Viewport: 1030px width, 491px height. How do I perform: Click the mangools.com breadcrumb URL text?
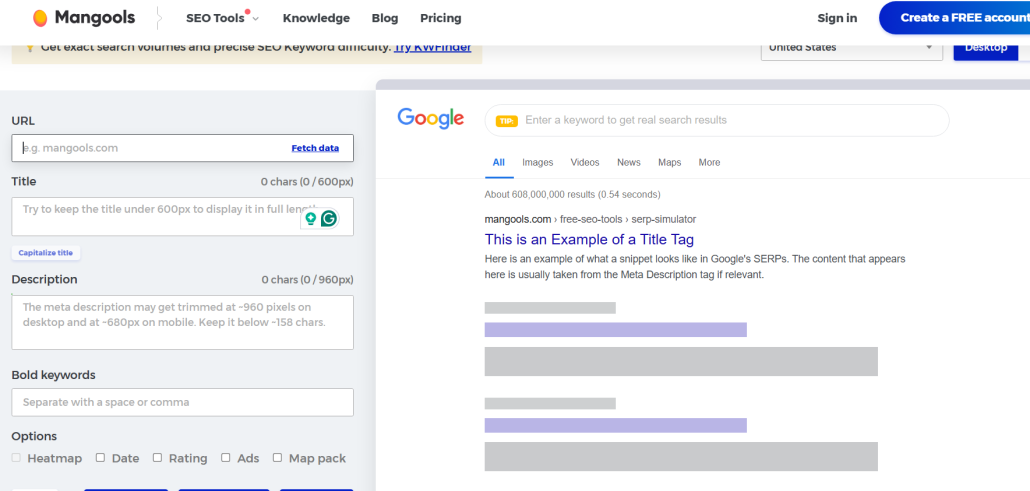590,220
